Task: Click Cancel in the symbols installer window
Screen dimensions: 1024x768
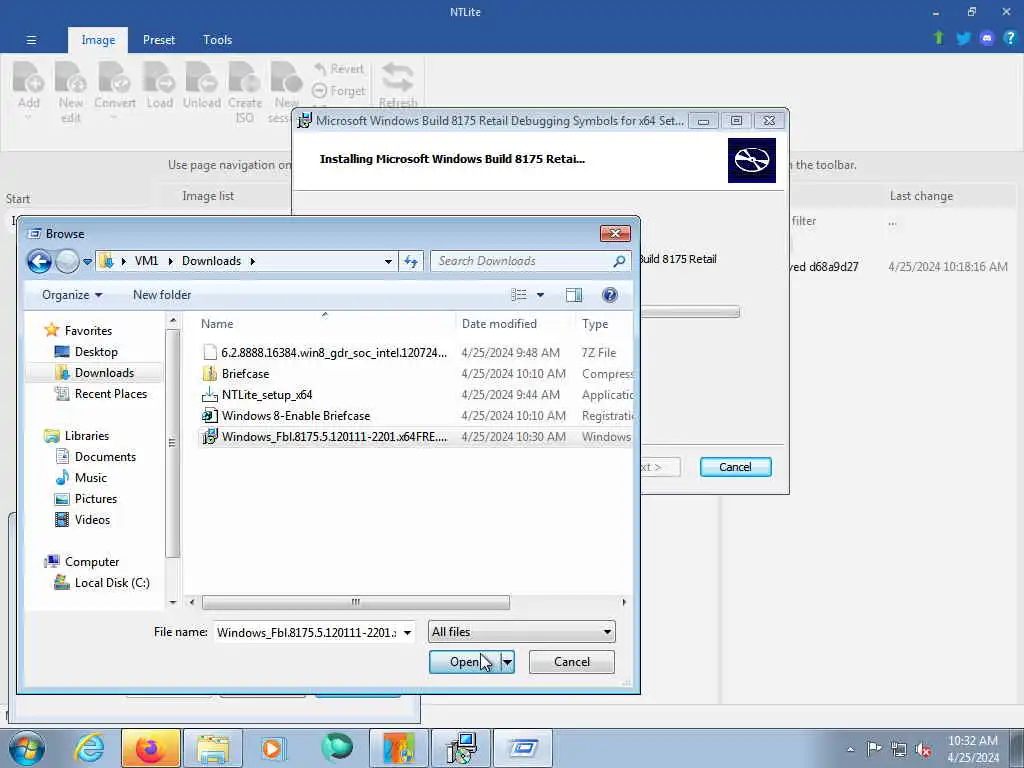Action: coord(735,467)
